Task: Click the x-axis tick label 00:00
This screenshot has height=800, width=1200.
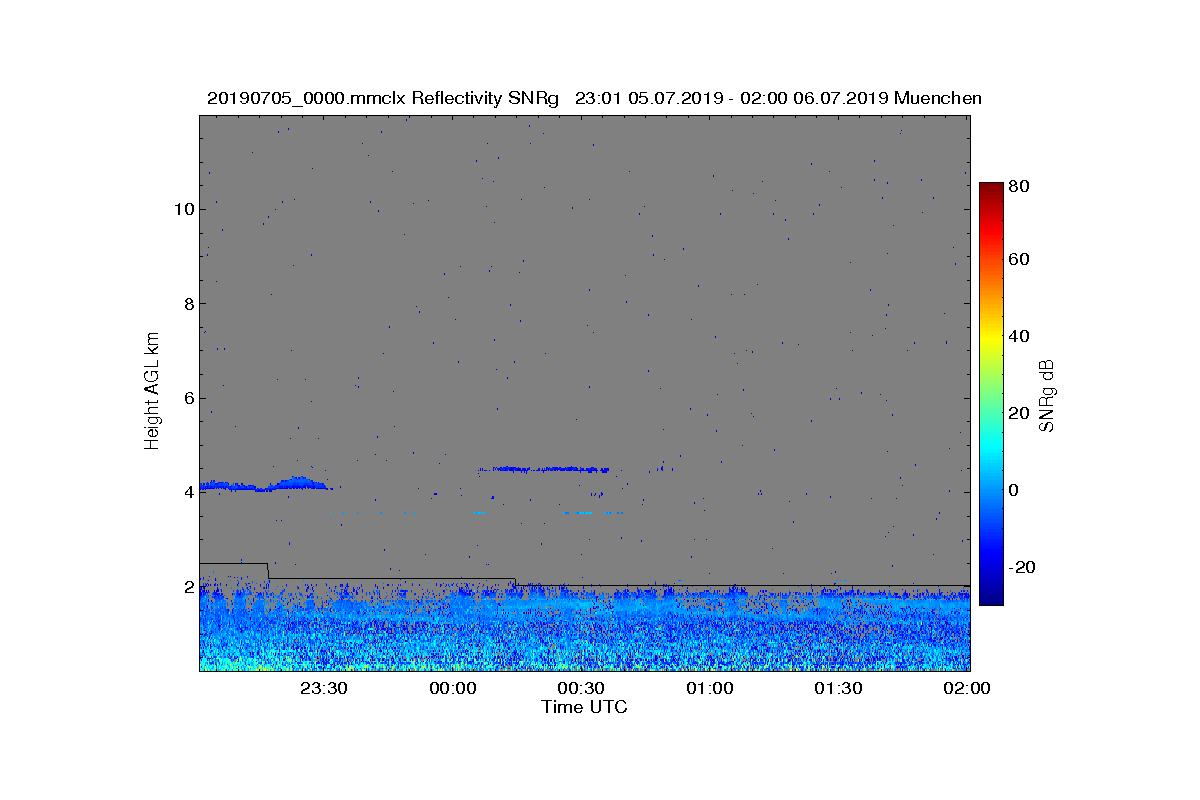Action: click(452, 688)
